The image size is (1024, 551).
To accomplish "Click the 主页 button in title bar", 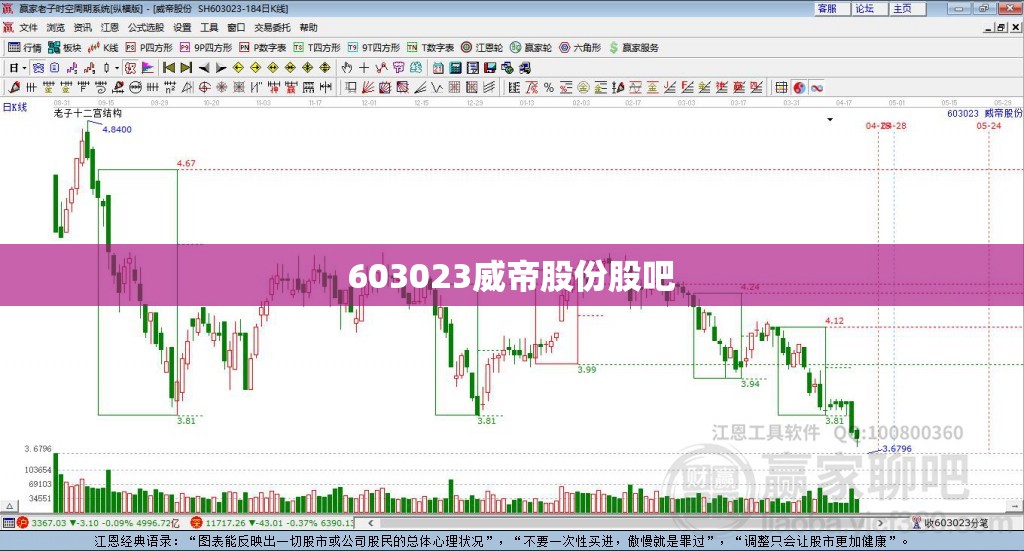I will [x=906, y=8].
